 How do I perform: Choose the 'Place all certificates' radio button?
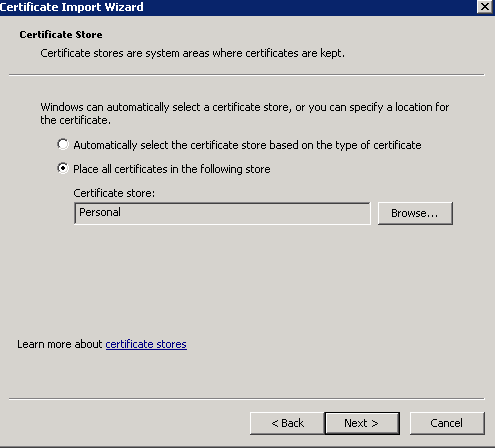pyautogui.click(x=63, y=168)
